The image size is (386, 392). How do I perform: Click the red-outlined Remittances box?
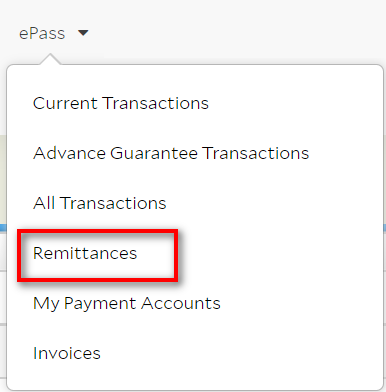point(97,255)
